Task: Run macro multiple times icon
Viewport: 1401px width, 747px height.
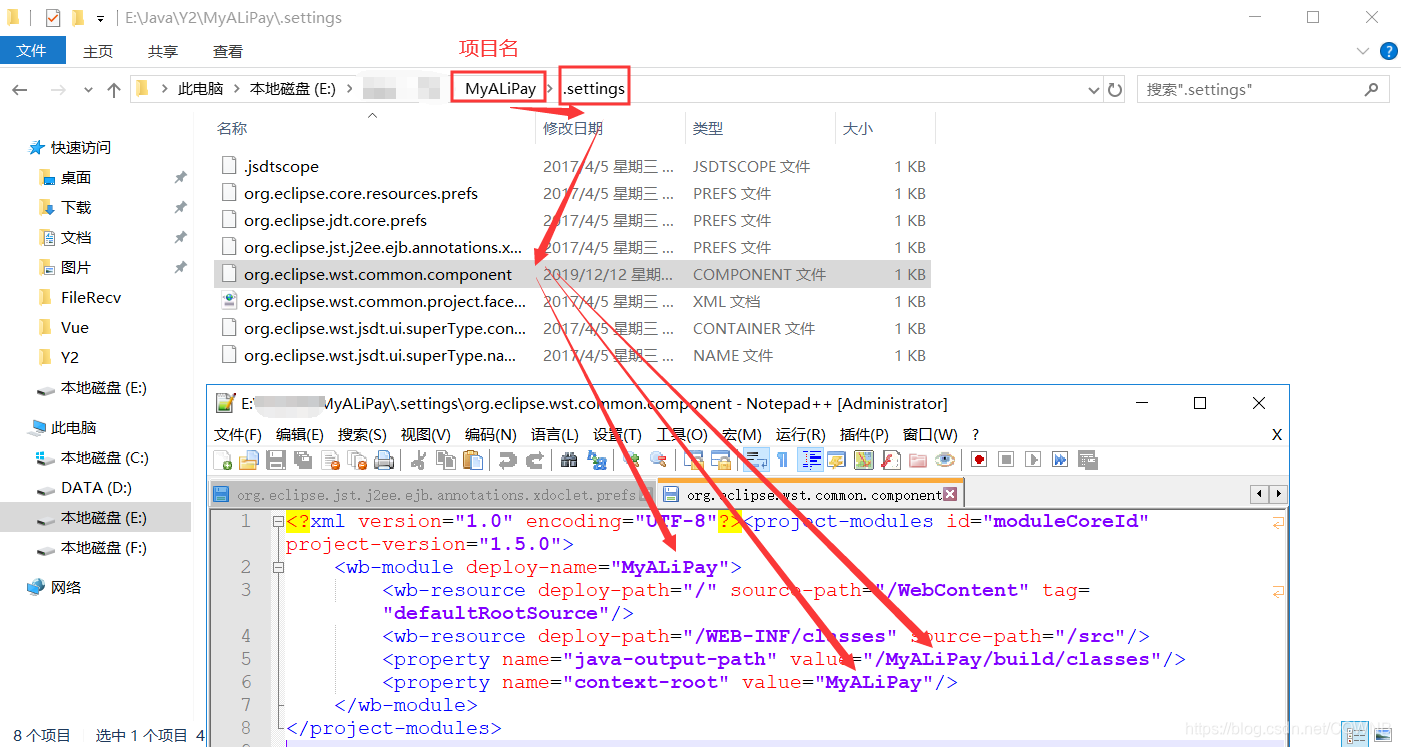Action: coord(1060,460)
